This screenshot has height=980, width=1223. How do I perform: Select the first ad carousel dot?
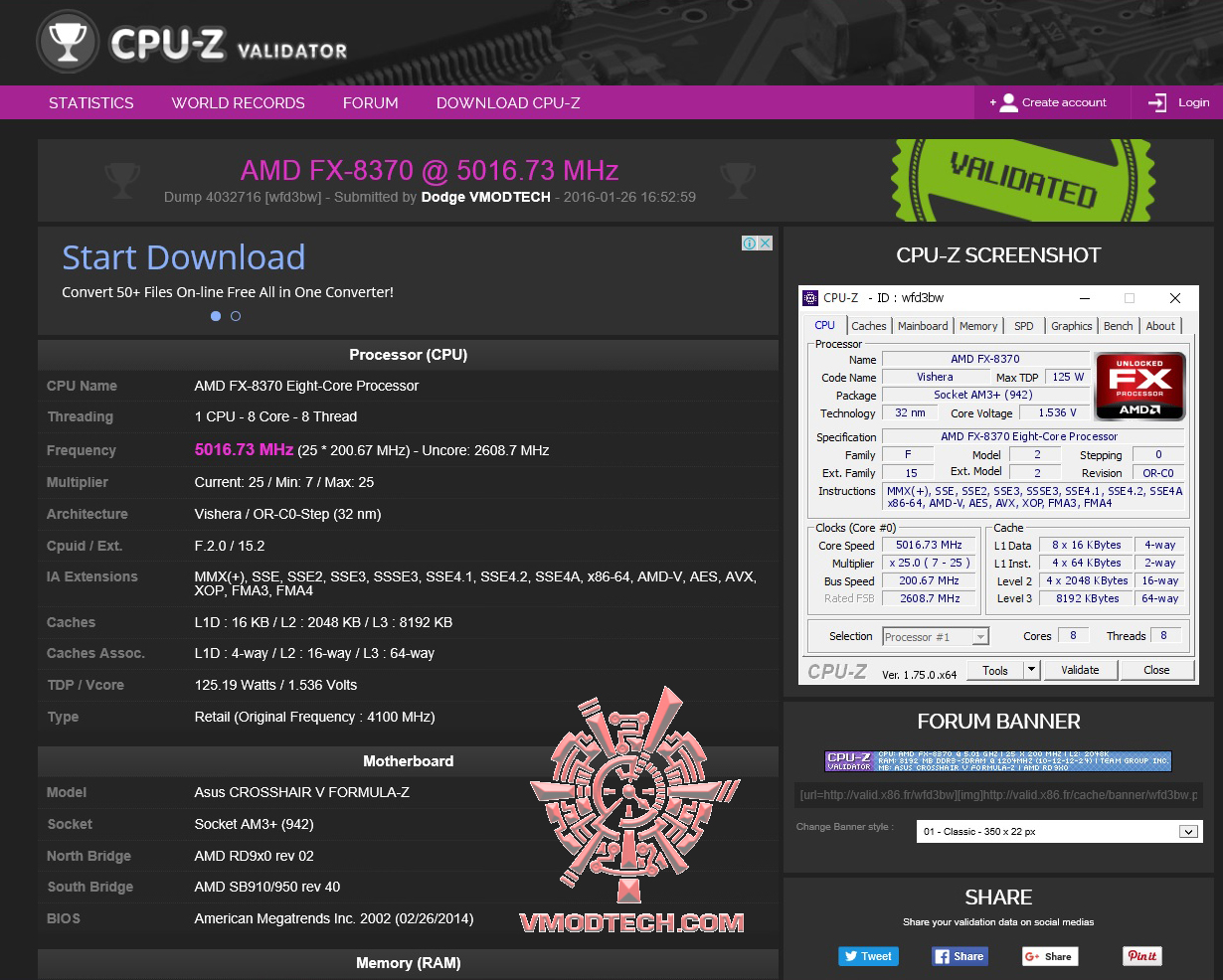[216, 316]
